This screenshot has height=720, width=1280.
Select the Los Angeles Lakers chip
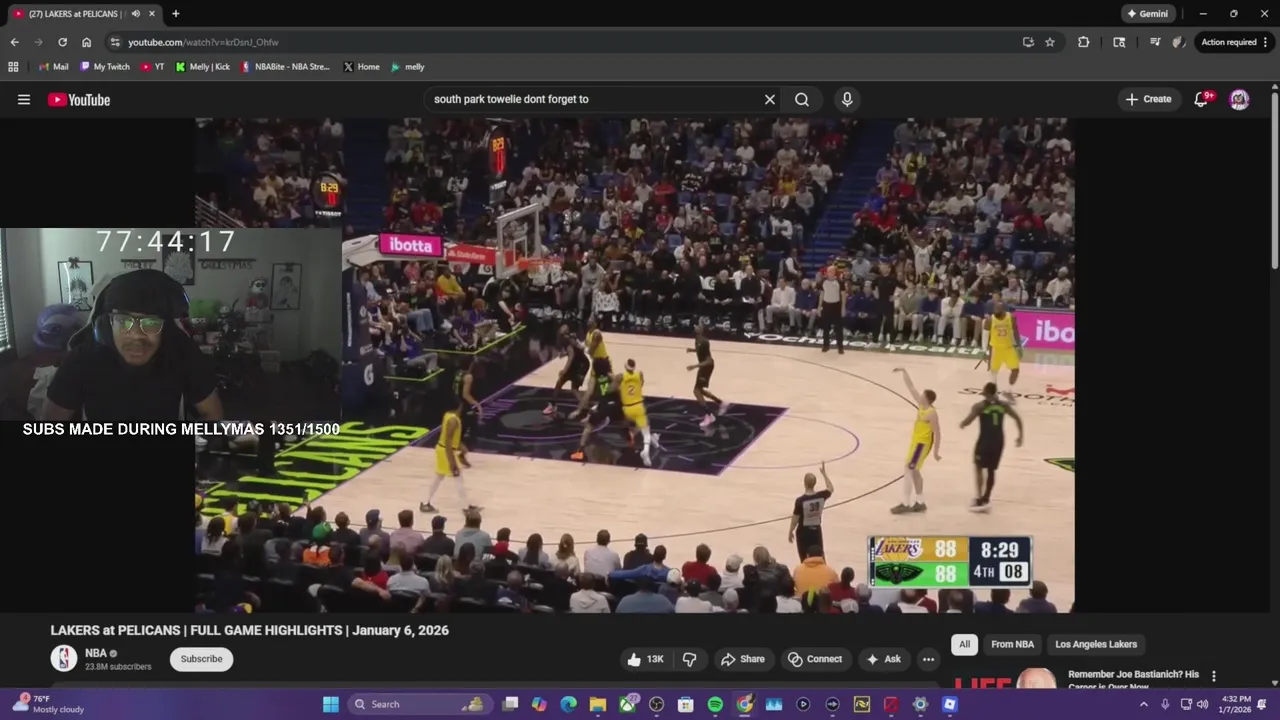[1096, 644]
